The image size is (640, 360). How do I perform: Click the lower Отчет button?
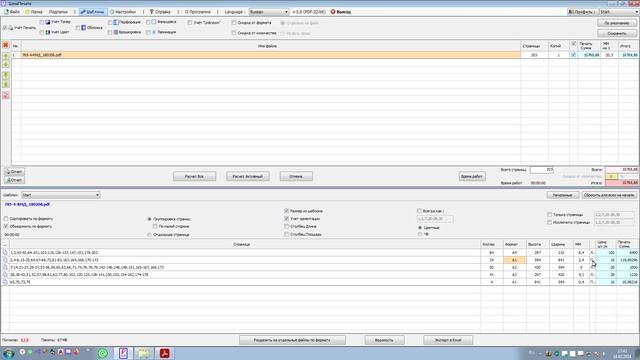point(14,180)
